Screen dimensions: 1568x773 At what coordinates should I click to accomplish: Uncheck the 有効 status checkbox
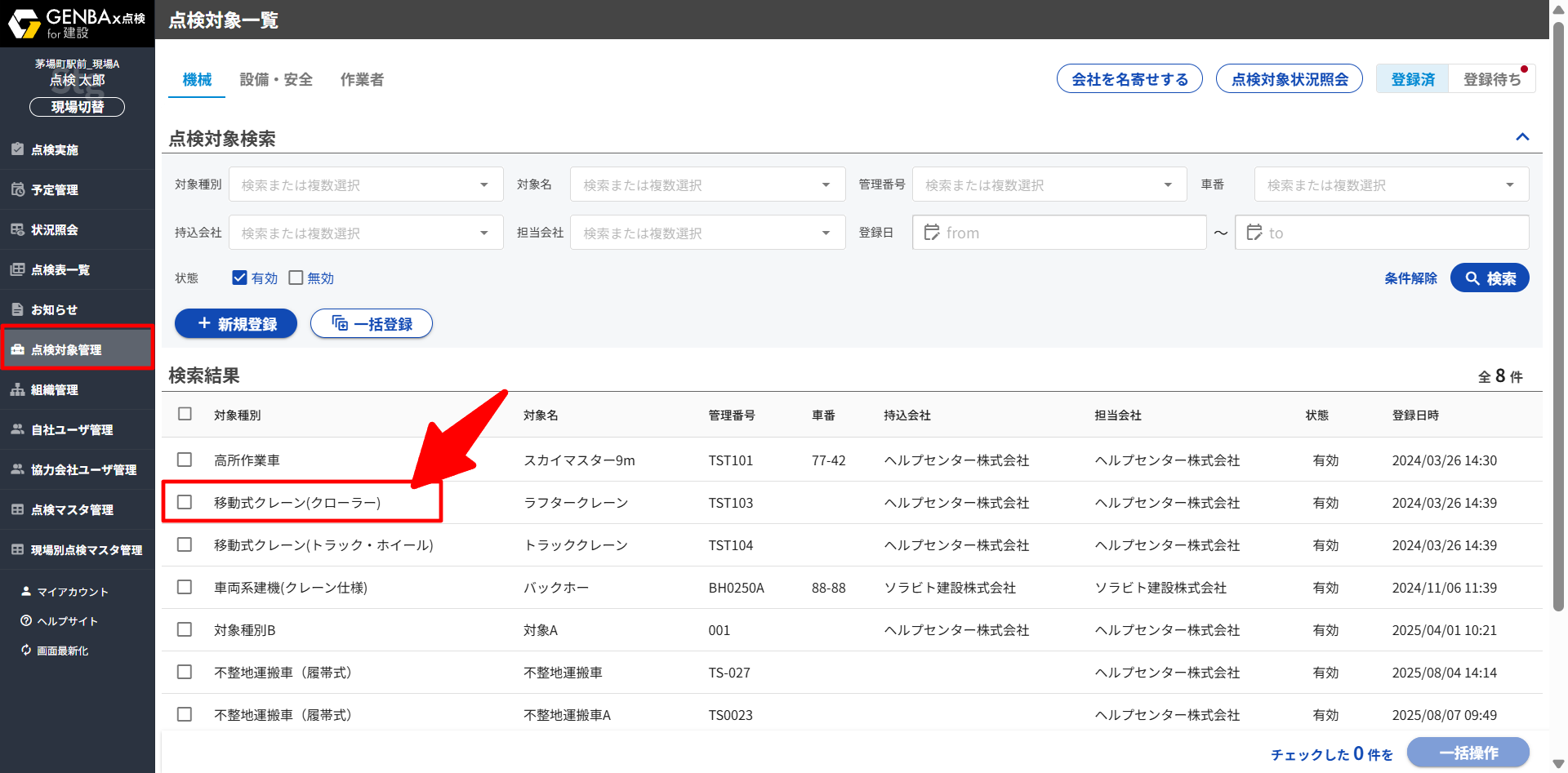coord(239,278)
